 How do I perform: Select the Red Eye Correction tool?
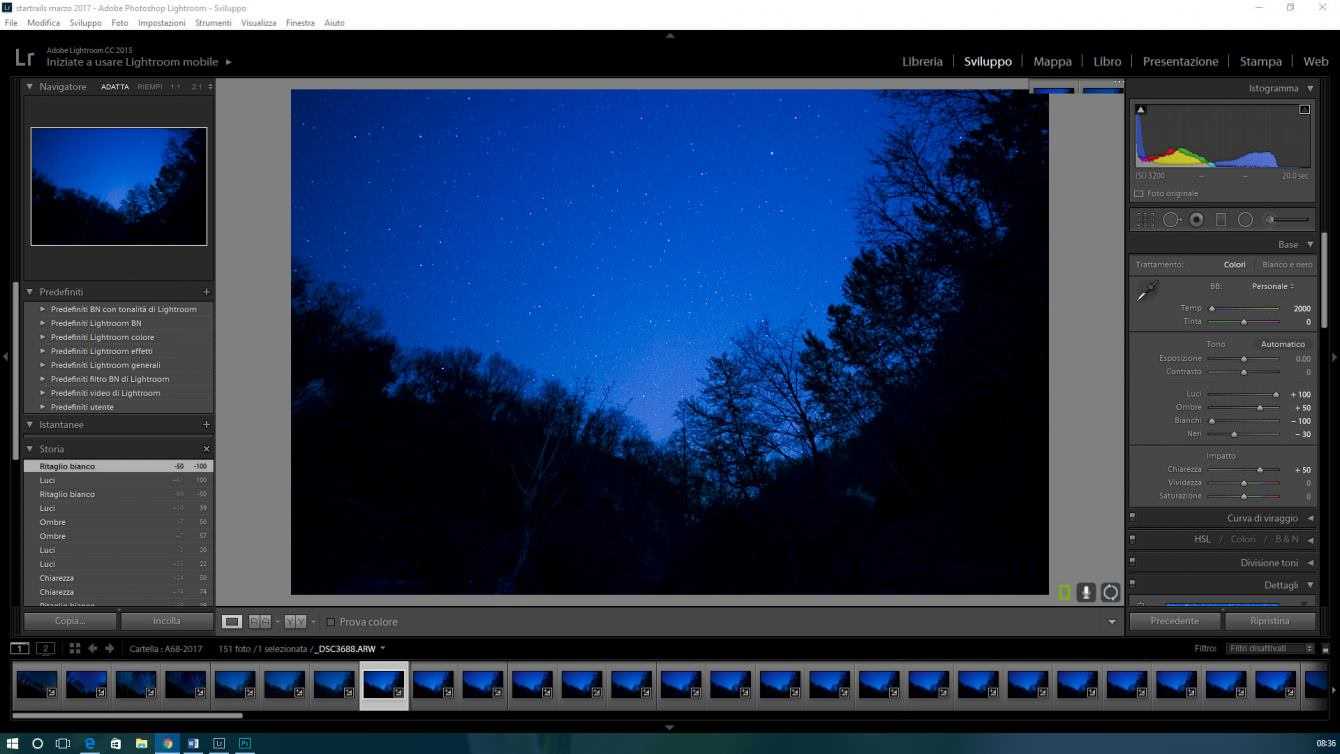pyautogui.click(x=1196, y=220)
